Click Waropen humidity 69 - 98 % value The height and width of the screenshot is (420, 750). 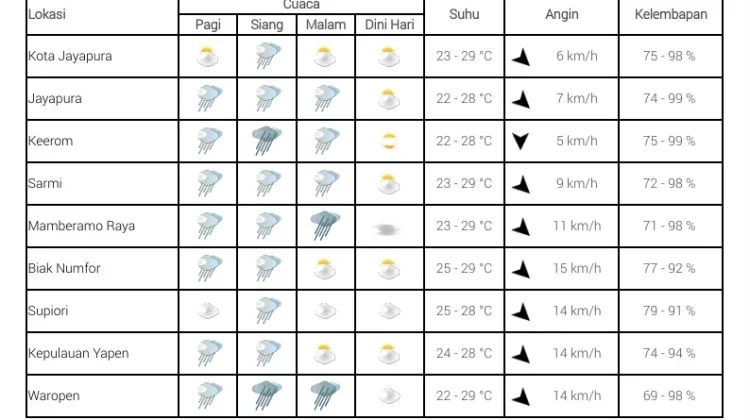669,396
